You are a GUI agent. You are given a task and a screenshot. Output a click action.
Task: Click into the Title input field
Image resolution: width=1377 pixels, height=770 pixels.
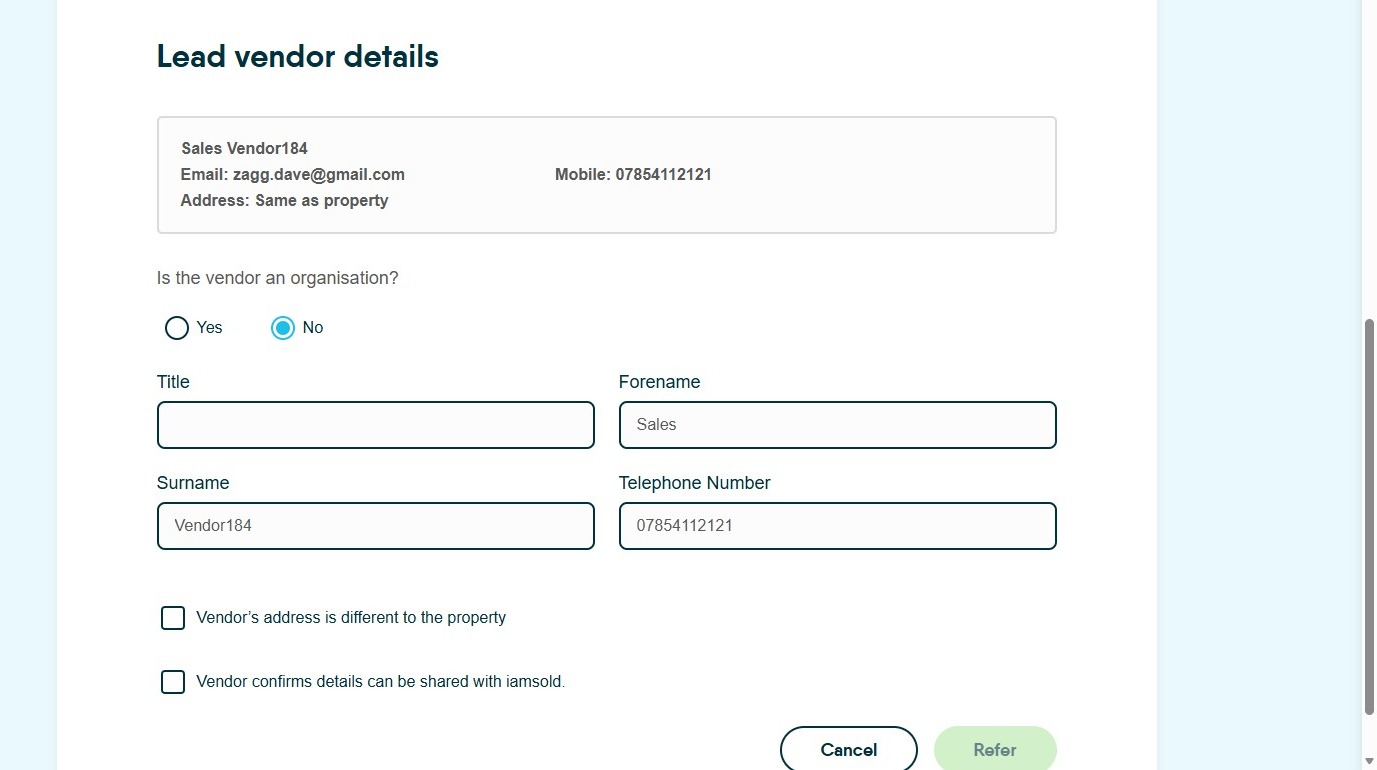pyautogui.click(x=376, y=425)
